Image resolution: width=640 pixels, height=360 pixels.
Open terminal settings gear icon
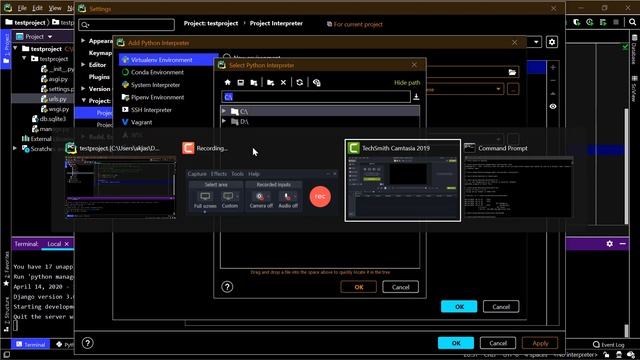[609, 244]
